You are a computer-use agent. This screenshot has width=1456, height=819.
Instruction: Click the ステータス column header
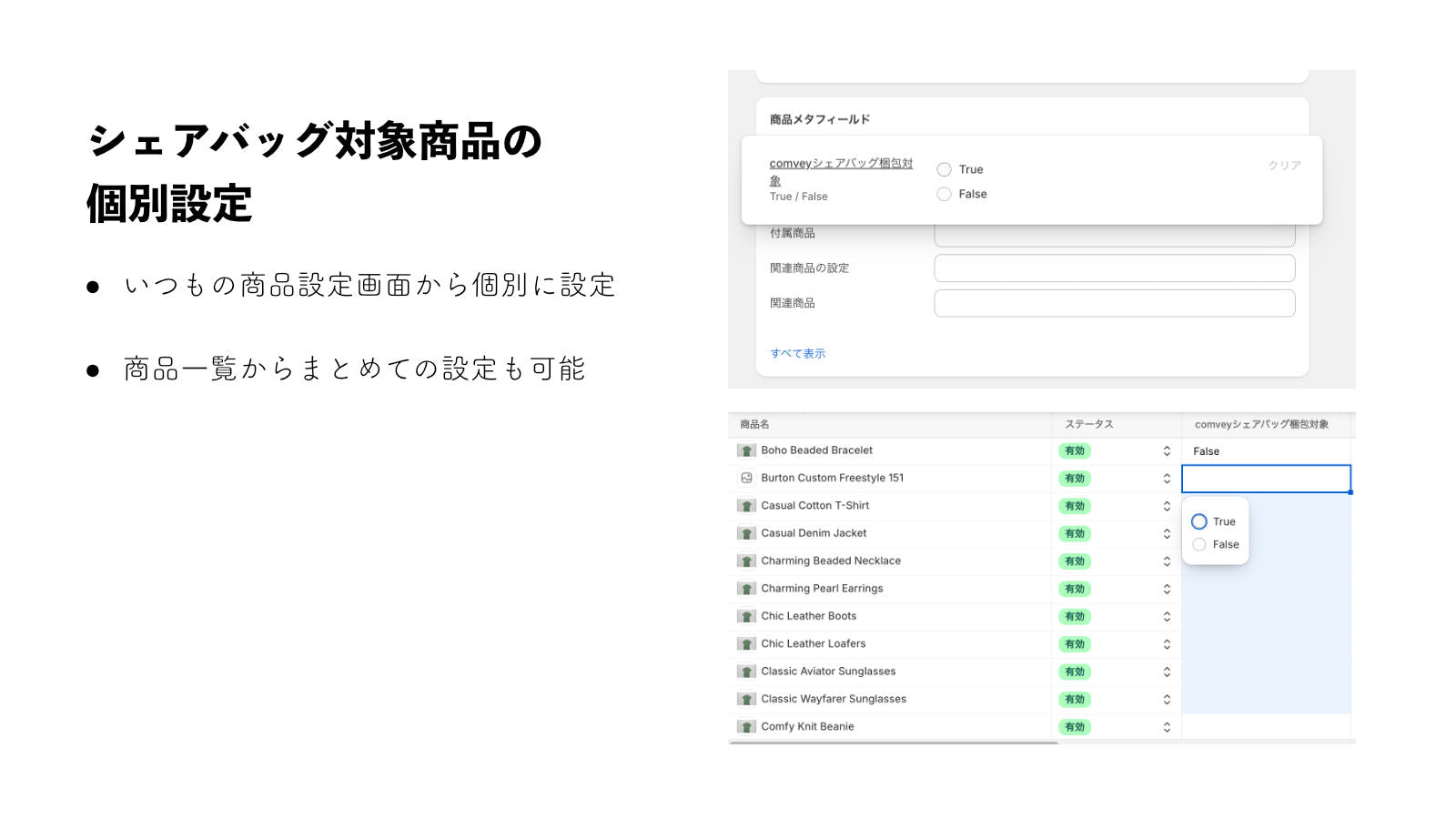click(1089, 424)
